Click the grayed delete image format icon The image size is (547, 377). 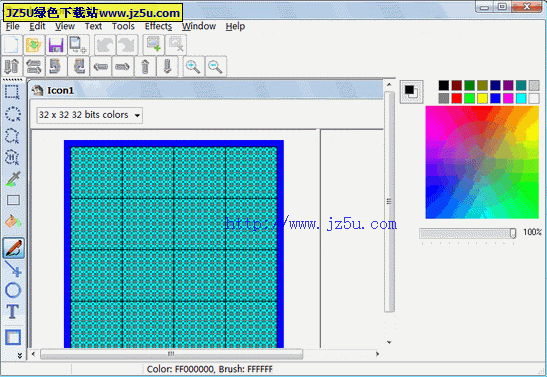[x=176, y=45]
